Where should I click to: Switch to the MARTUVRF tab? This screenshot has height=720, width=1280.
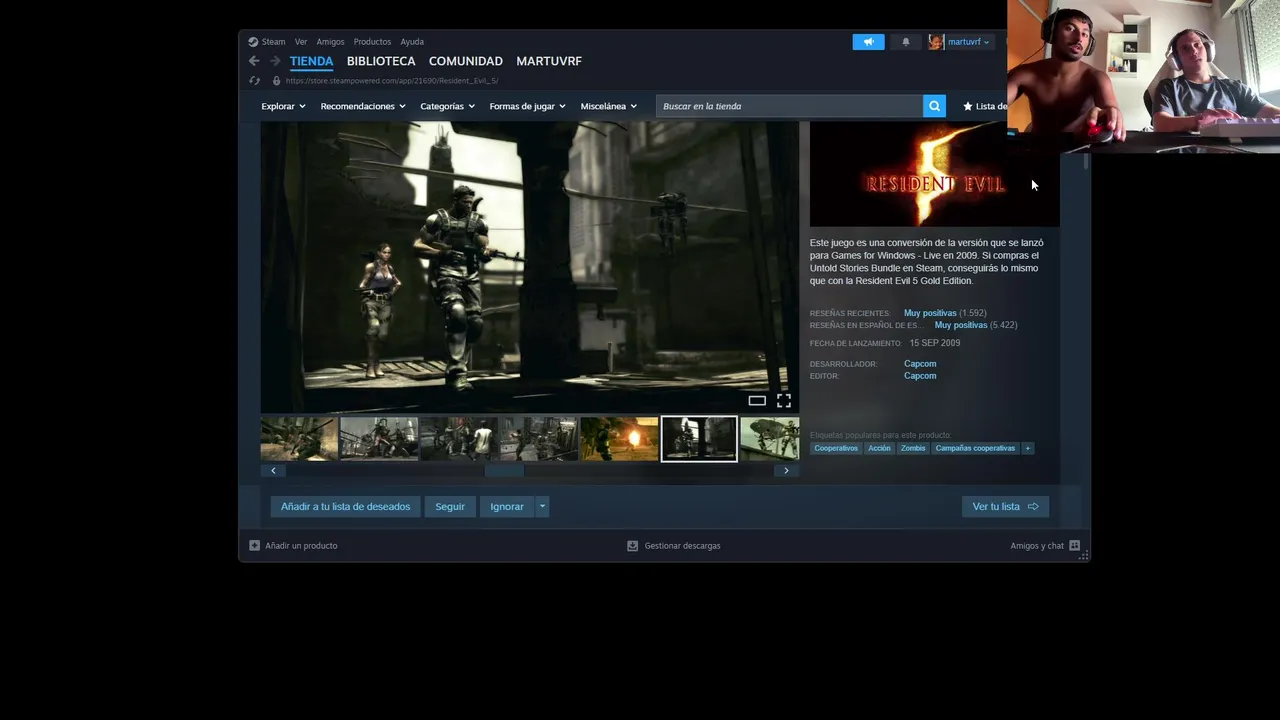click(549, 61)
